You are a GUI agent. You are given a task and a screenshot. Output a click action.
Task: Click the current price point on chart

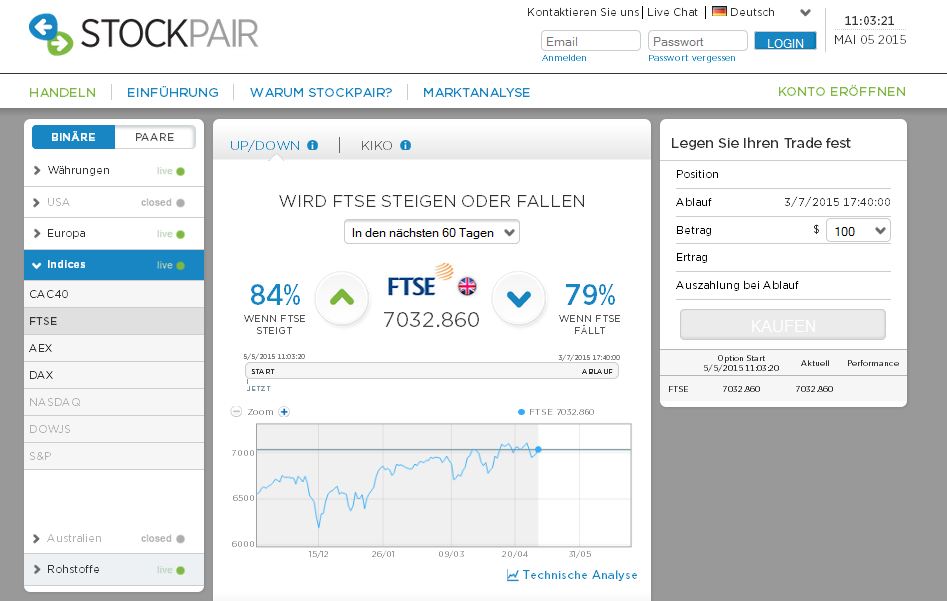coord(538,449)
